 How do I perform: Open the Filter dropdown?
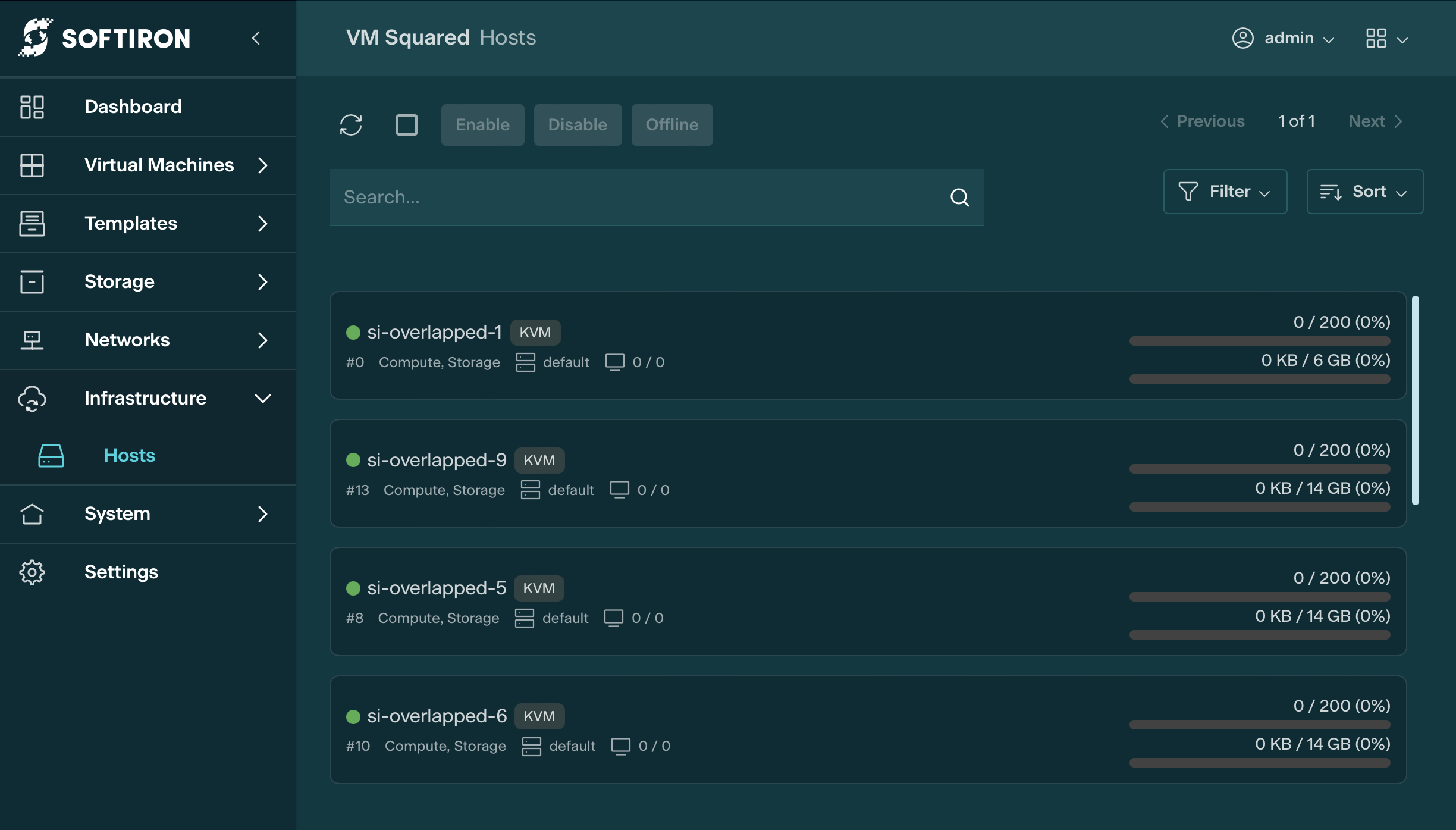1225,192
